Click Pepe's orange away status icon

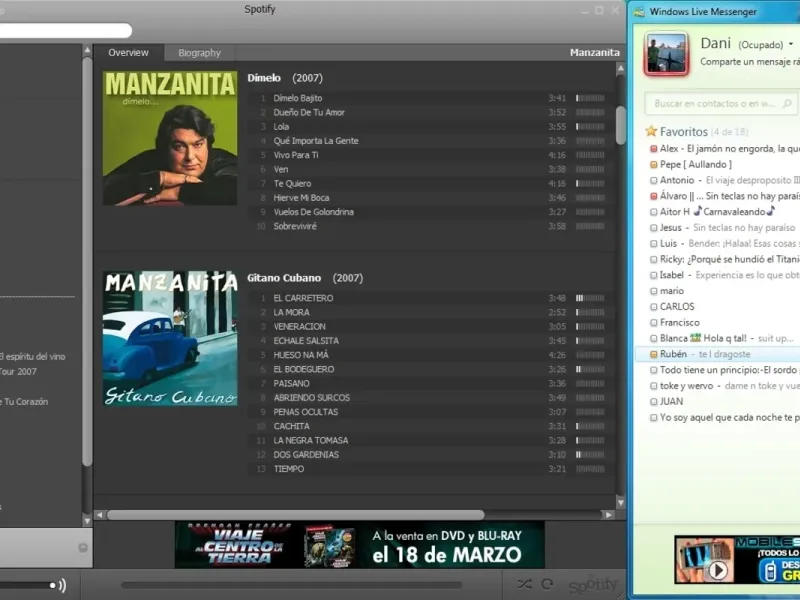[653, 165]
